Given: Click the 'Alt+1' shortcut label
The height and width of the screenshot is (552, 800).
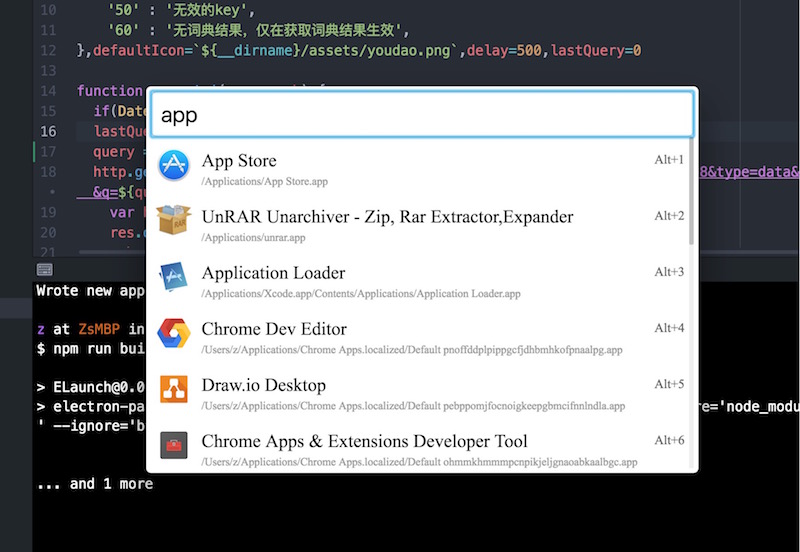Looking at the screenshot, I should pos(669,160).
